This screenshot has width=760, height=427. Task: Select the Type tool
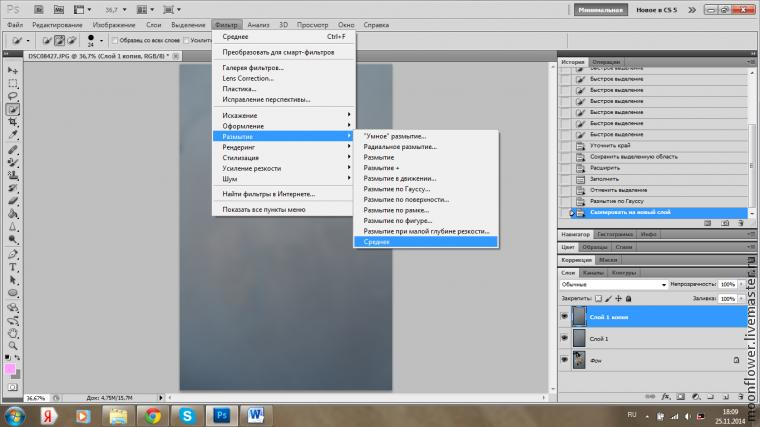click(13, 267)
